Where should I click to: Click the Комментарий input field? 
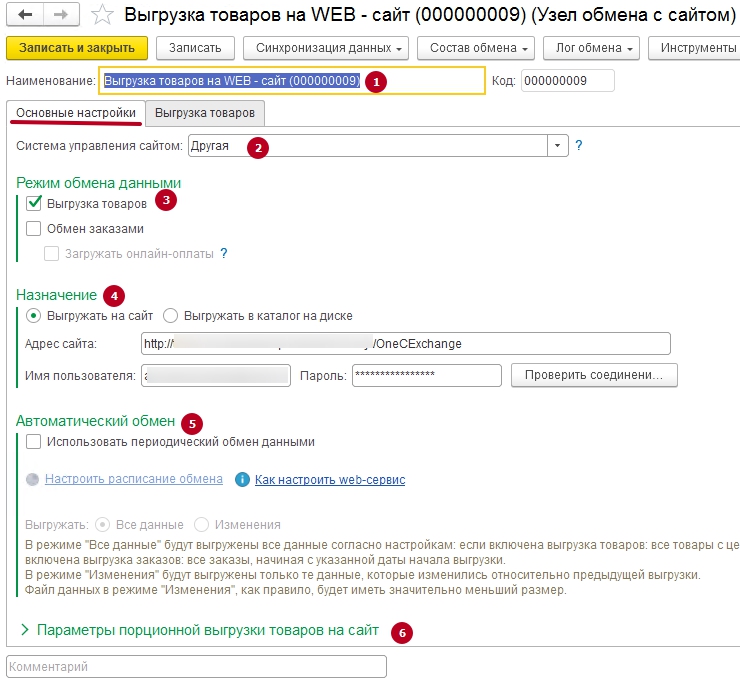point(196,666)
